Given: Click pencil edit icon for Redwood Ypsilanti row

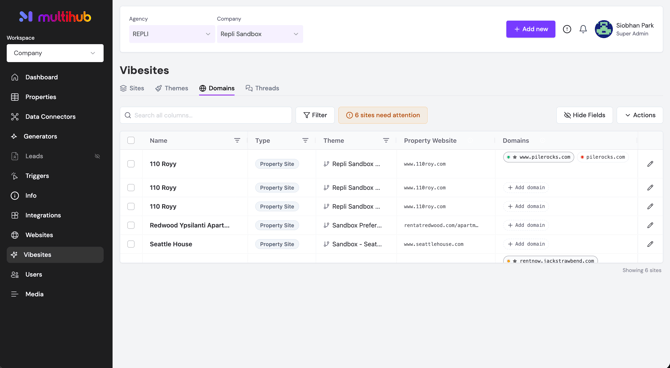Looking at the screenshot, I should click(650, 225).
